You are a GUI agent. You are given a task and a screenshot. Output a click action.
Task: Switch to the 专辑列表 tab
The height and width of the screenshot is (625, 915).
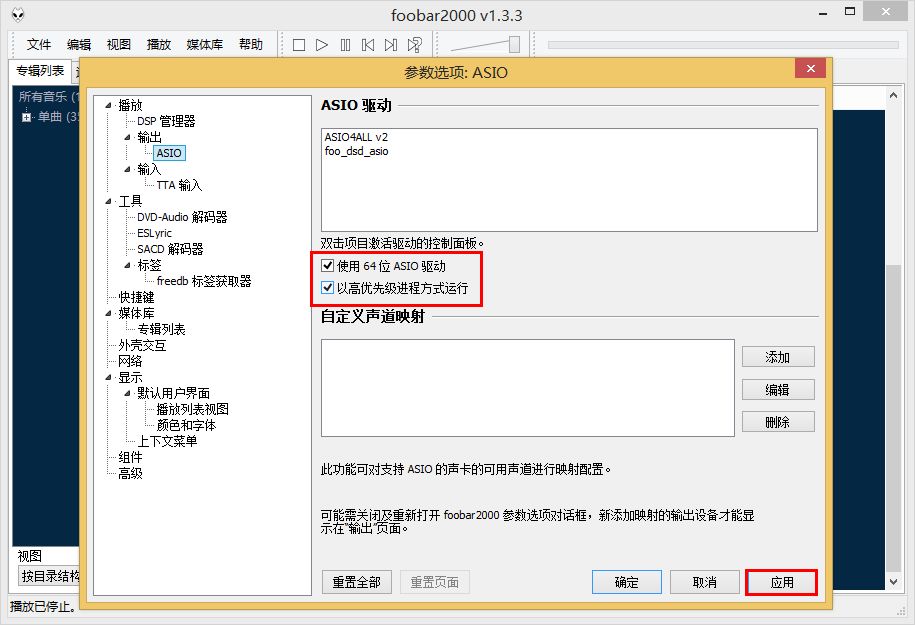[x=40, y=71]
